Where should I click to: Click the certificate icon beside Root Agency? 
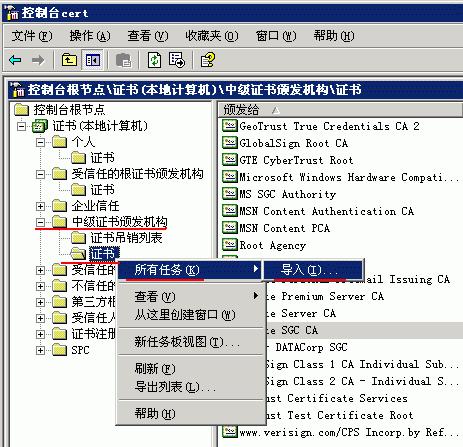click(x=230, y=245)
